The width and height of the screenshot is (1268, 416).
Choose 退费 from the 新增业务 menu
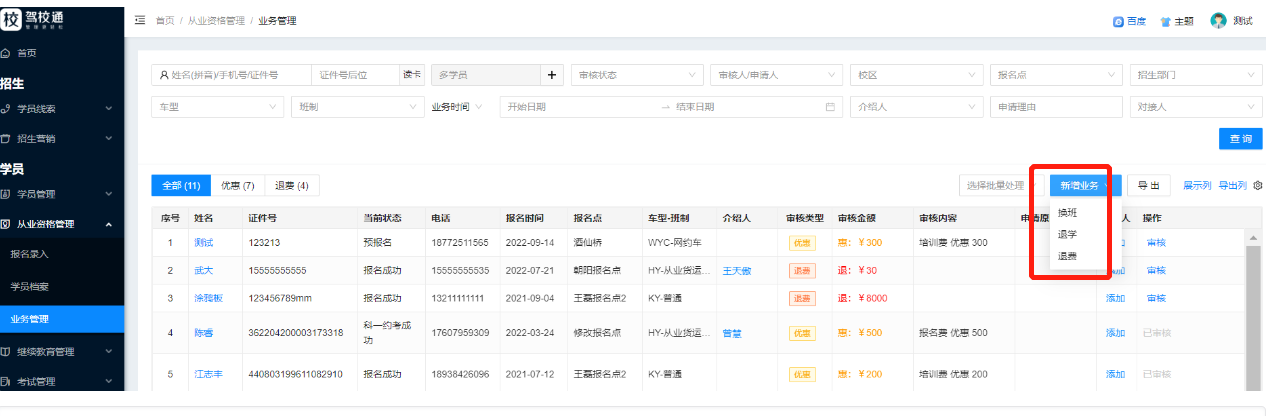1068,256
